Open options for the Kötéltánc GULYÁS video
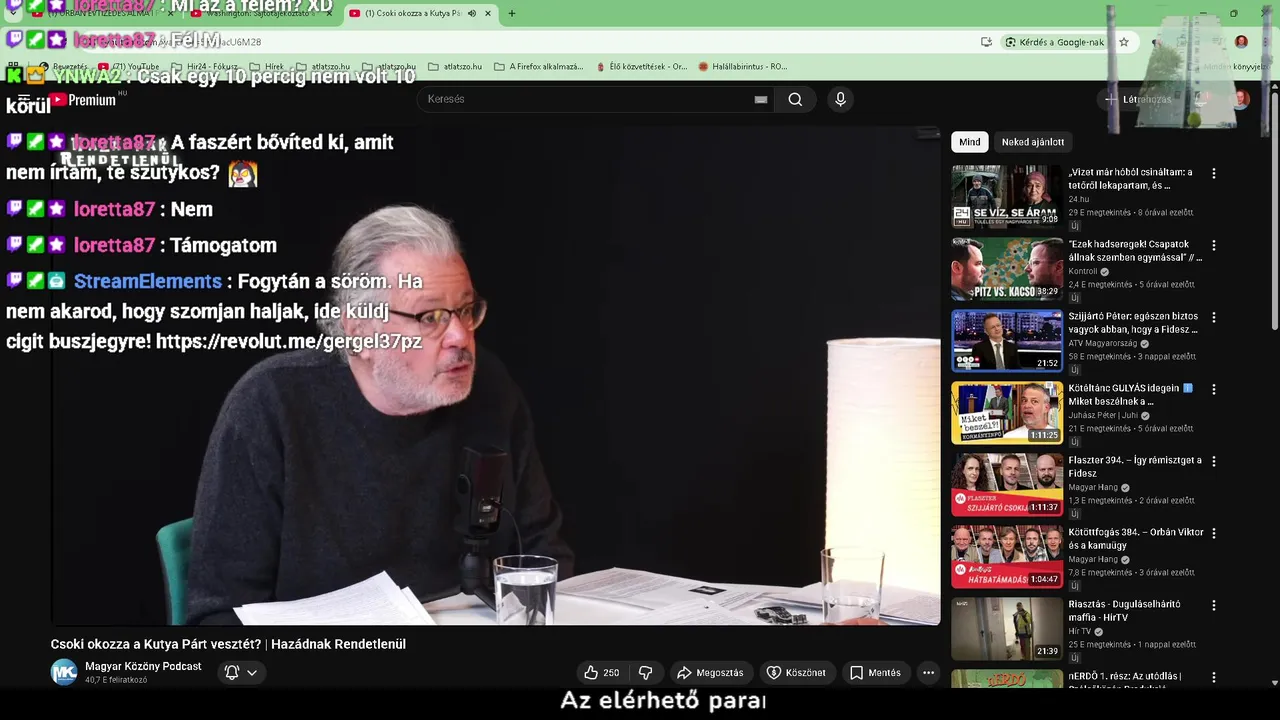This screenshot has height=720, width=1280. [1214, 389]
